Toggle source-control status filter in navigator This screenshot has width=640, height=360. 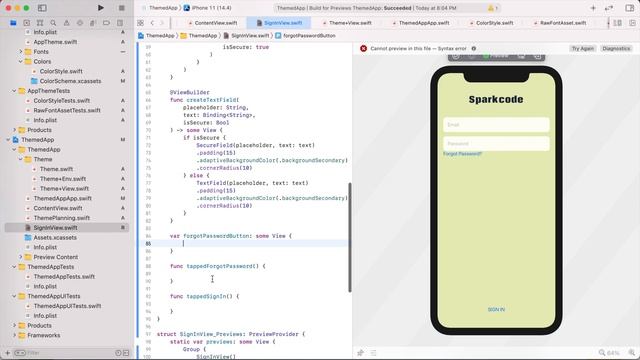126,353
